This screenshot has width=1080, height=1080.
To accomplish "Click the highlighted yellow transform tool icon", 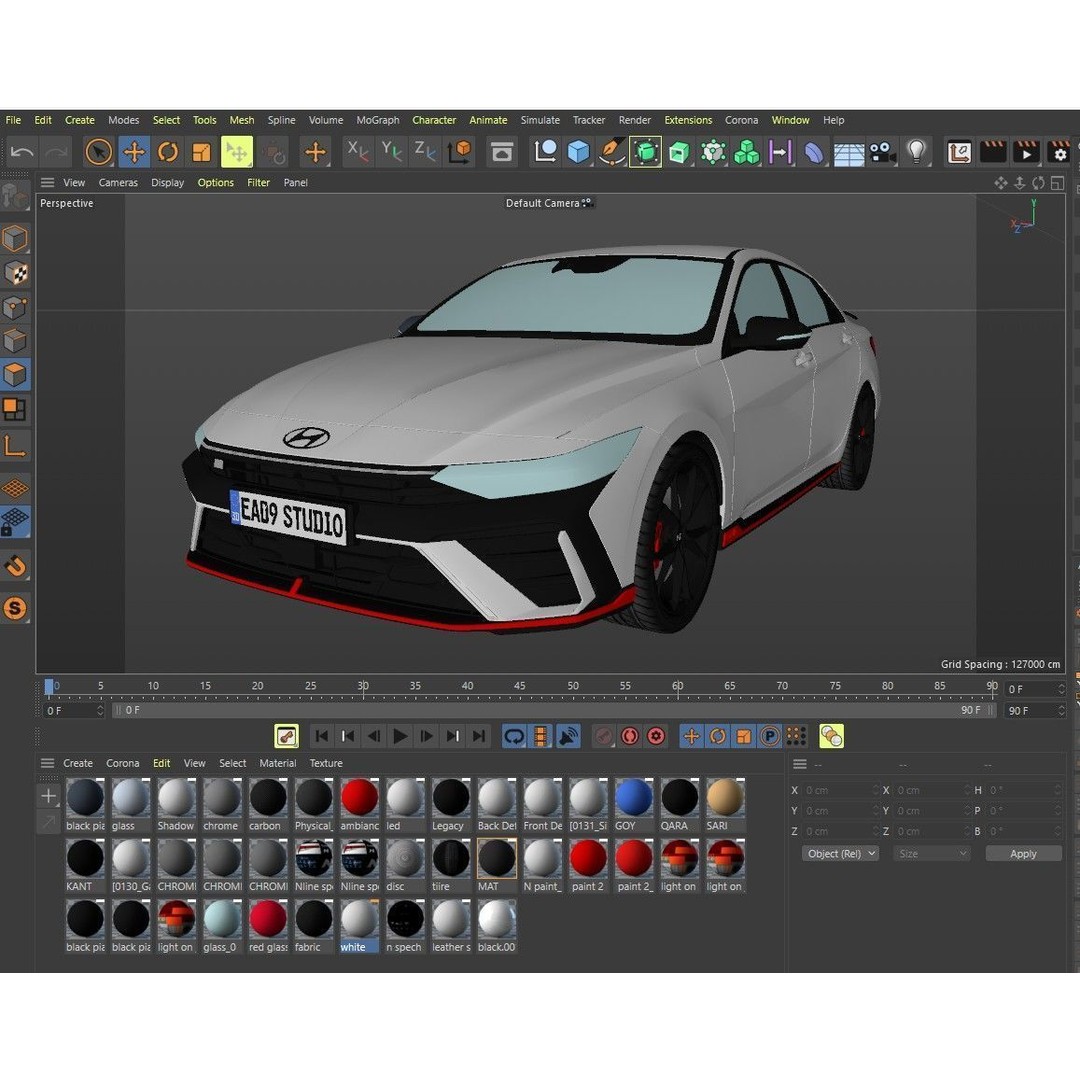I will tap(236, 152).
